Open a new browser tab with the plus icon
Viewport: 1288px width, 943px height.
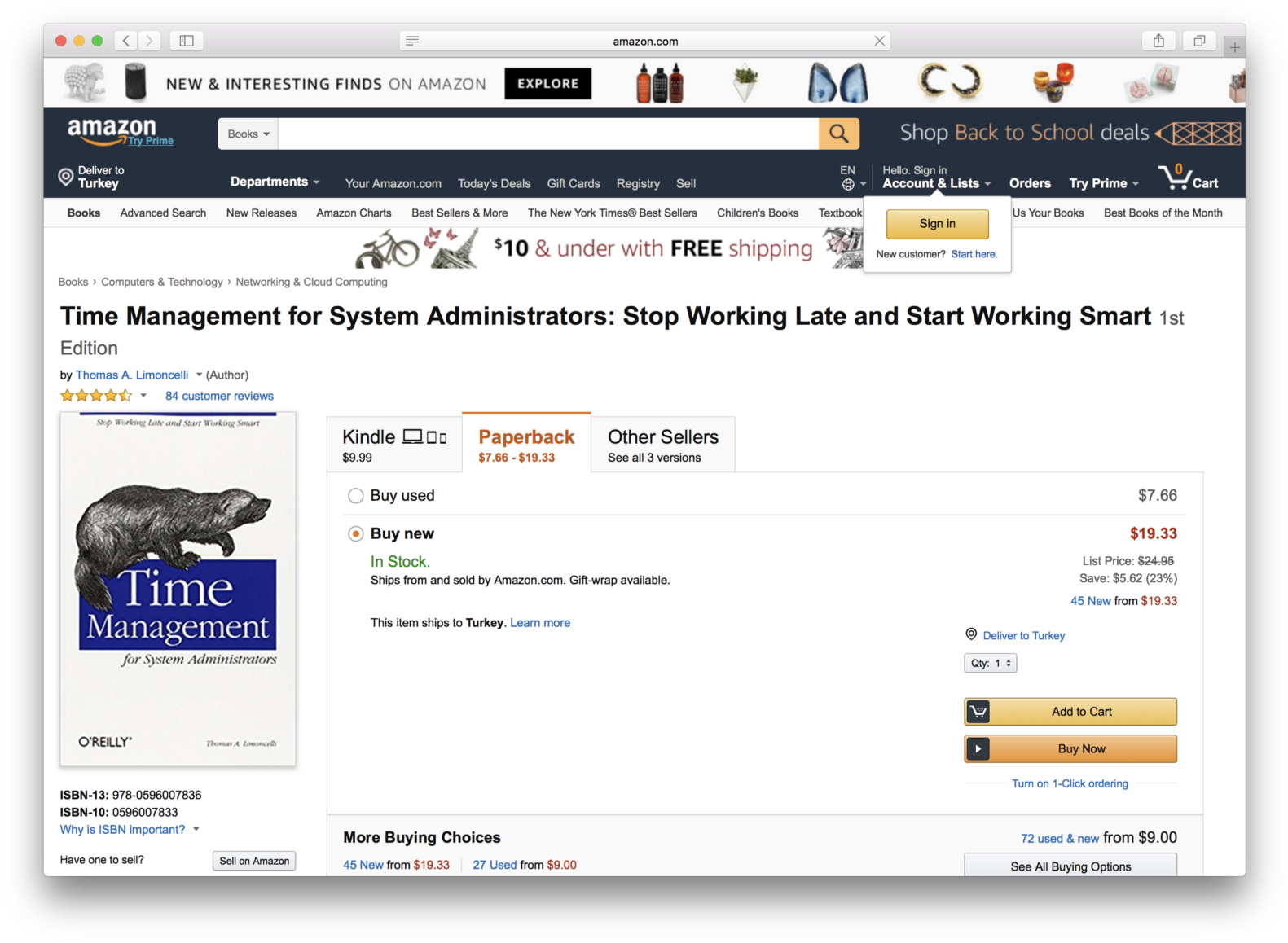(1235, 46)
